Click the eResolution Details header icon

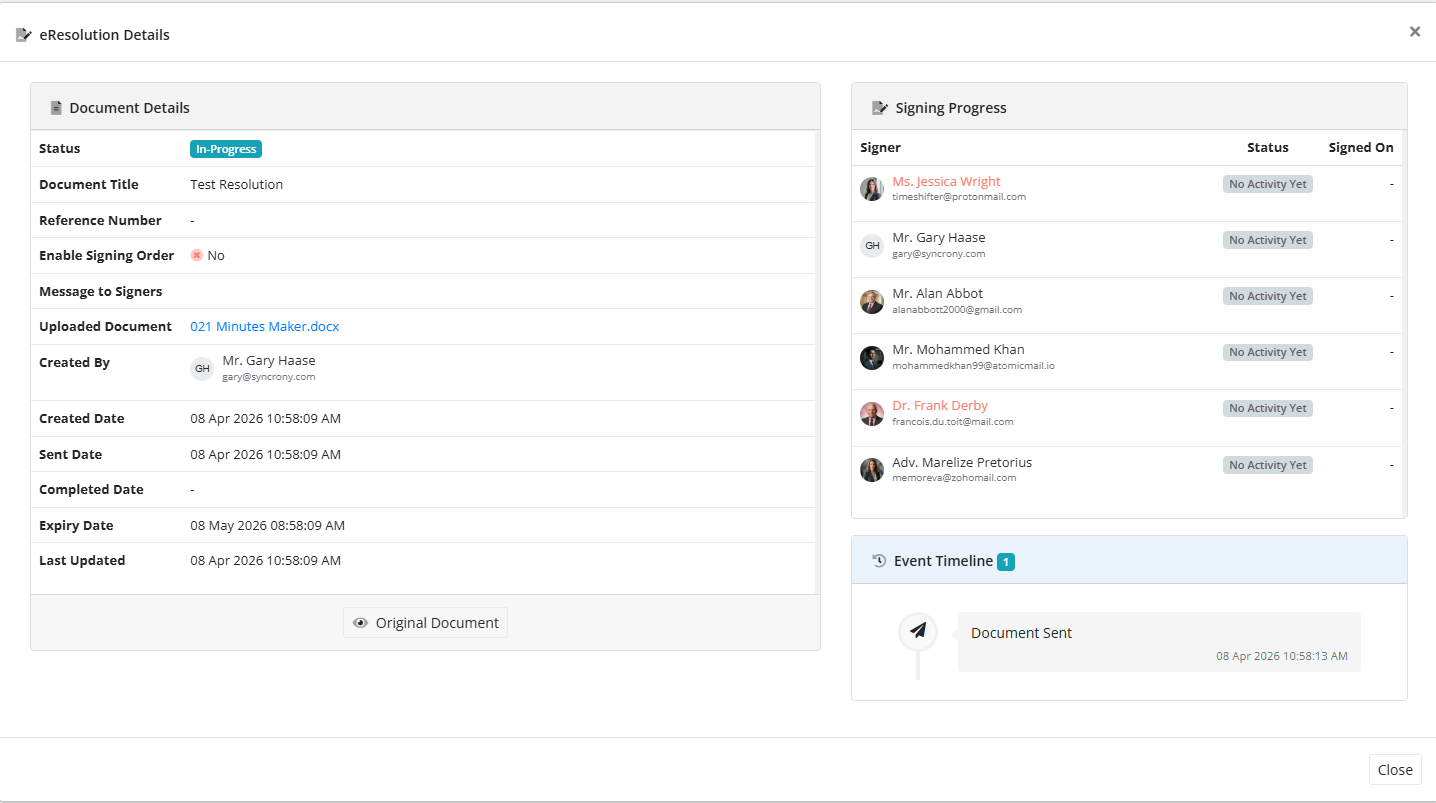(x=21, y=33)
